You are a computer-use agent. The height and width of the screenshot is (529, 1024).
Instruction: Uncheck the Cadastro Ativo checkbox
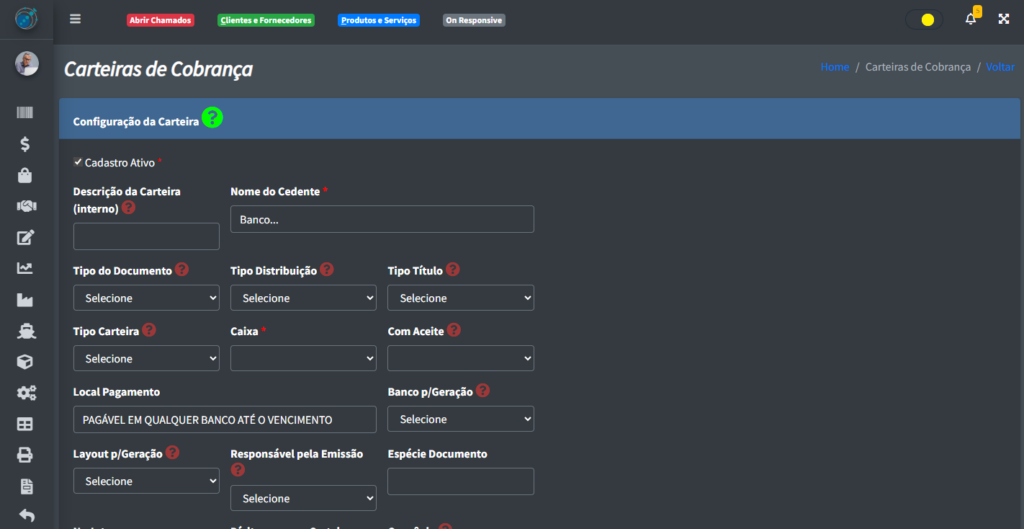pyautogui.click(x=78, y=161)
